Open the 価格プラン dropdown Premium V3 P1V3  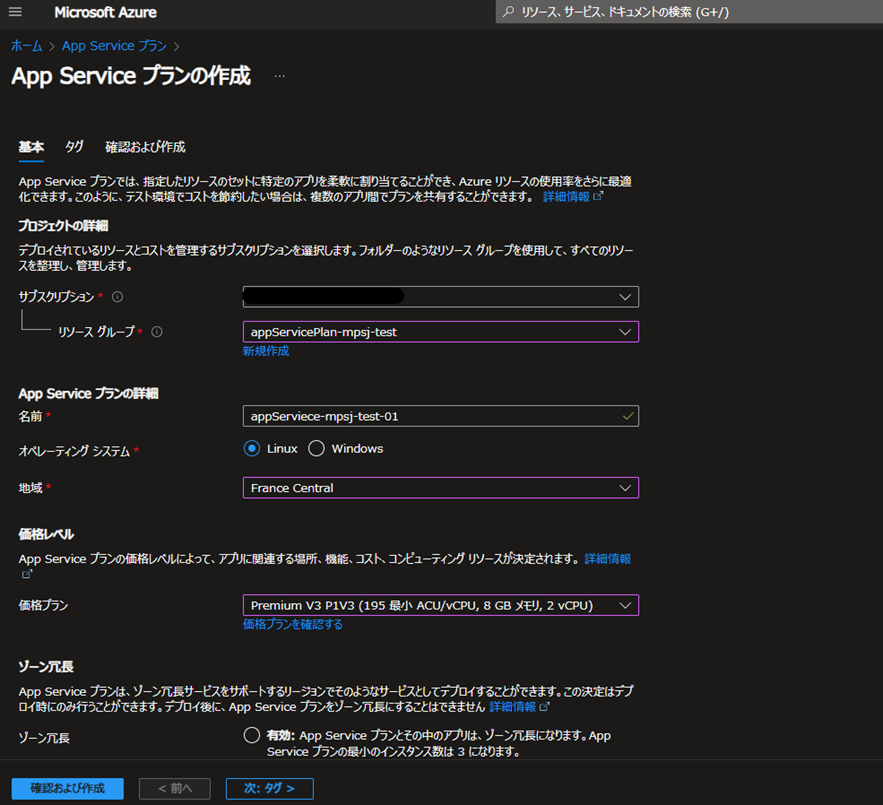(441, 605)
